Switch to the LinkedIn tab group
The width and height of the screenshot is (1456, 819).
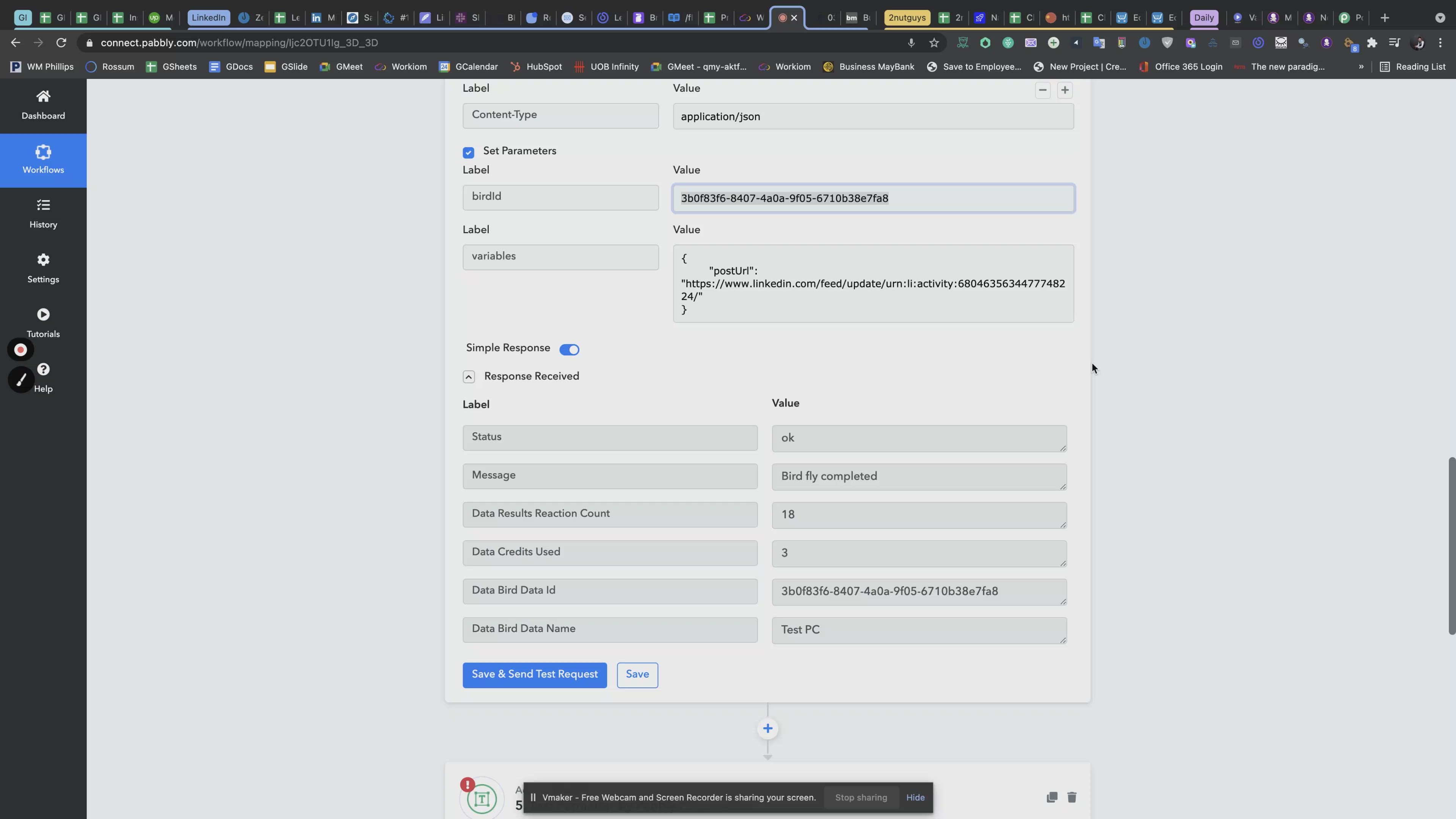pos(208,17)
